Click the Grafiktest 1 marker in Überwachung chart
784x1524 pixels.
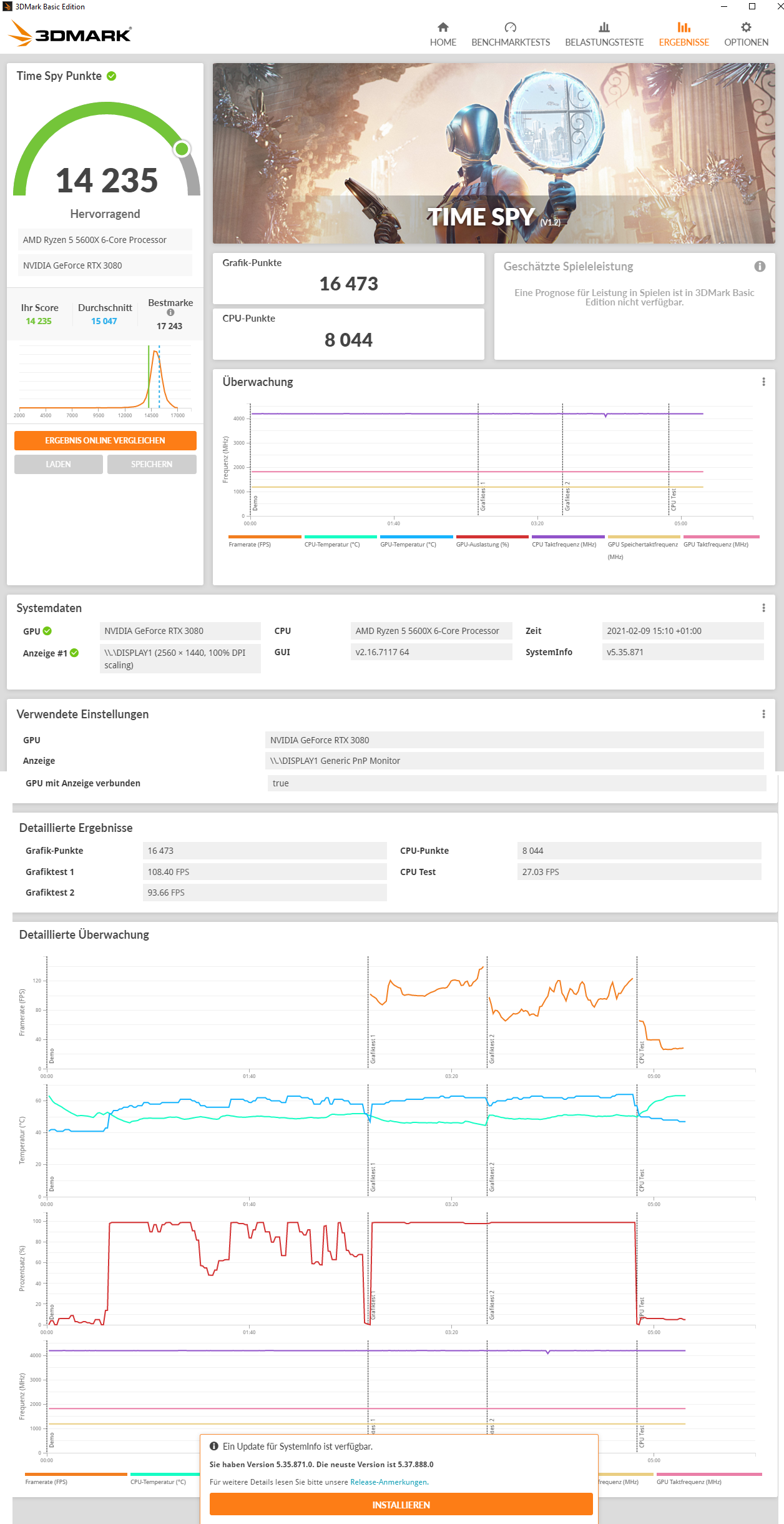[483, 497]
